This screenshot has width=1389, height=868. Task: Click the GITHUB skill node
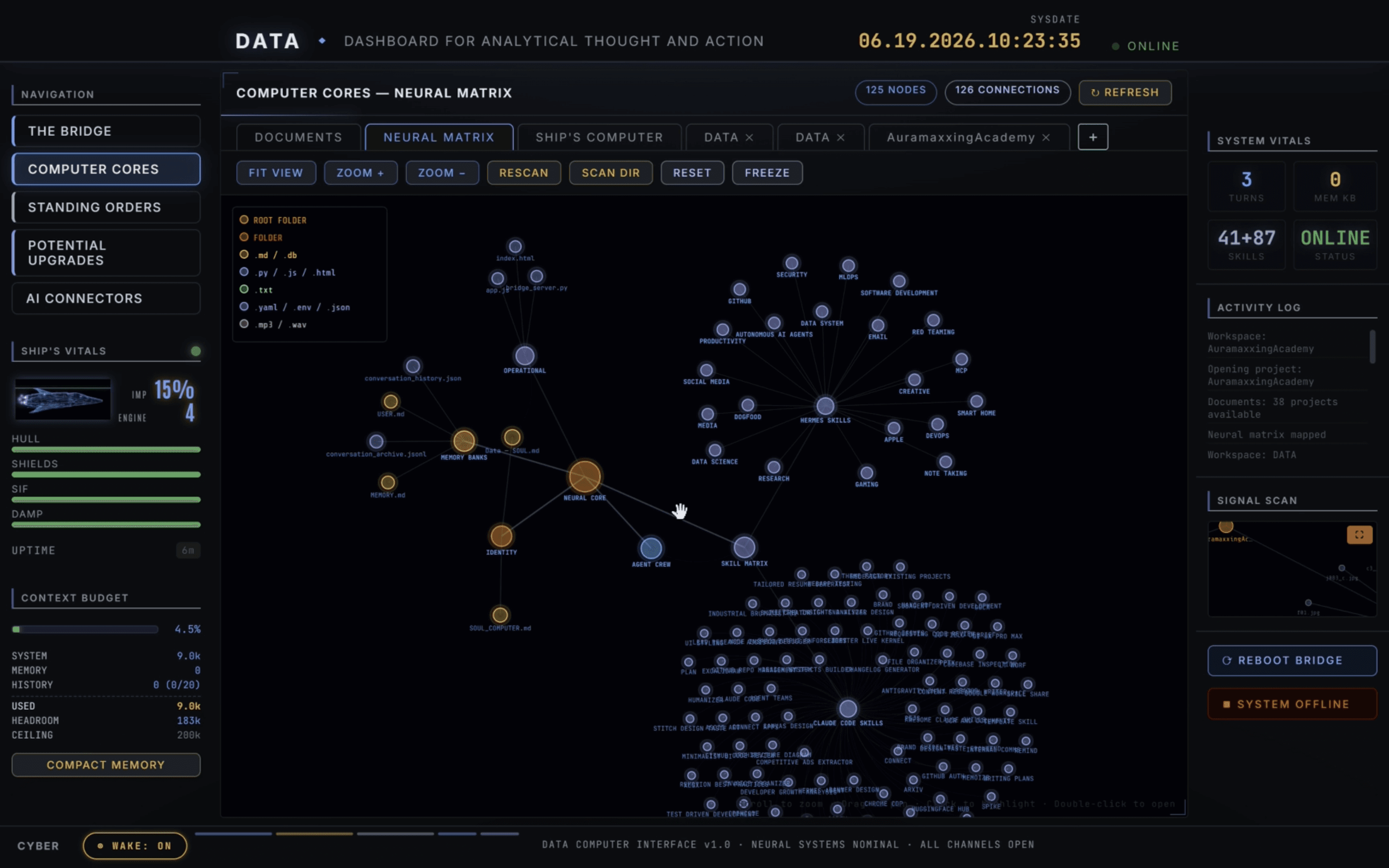point(740,289)
